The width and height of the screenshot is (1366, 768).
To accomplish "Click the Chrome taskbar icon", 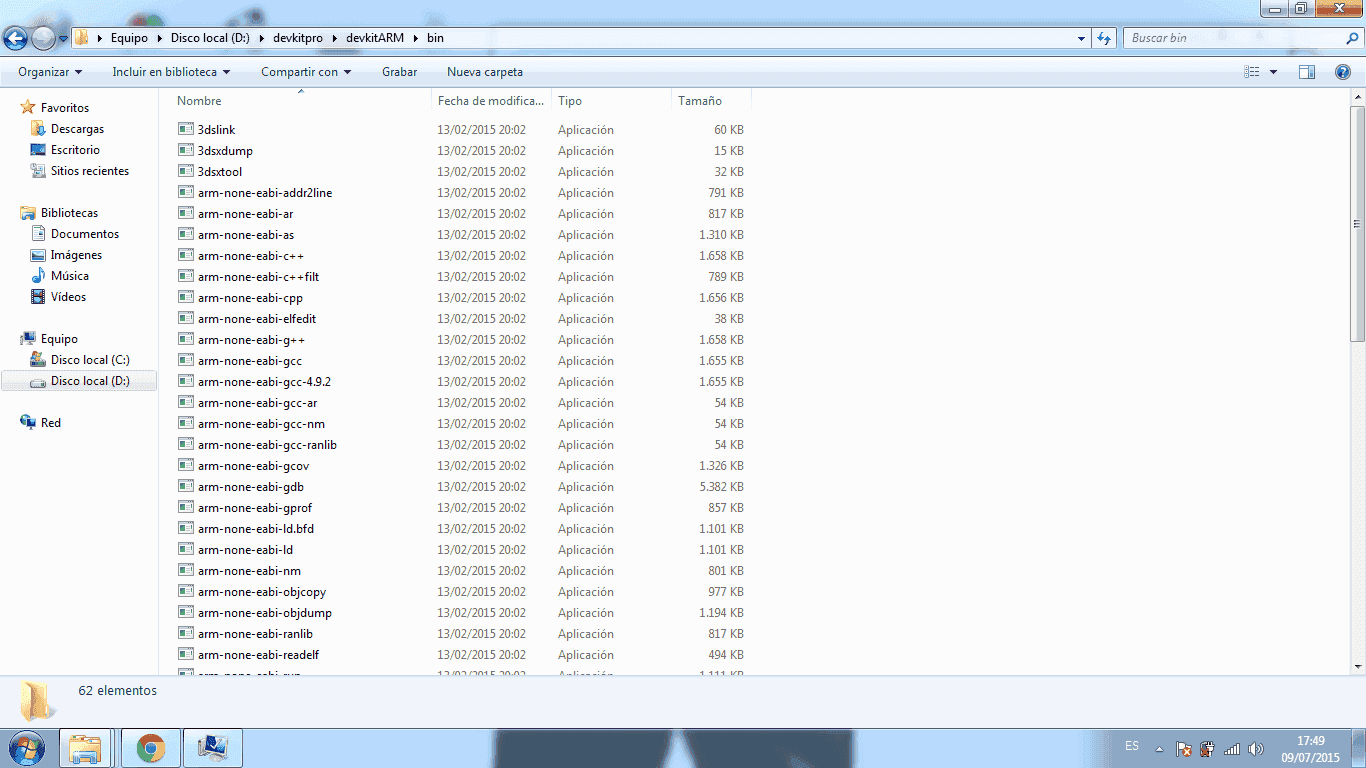I will coord(151,748).
